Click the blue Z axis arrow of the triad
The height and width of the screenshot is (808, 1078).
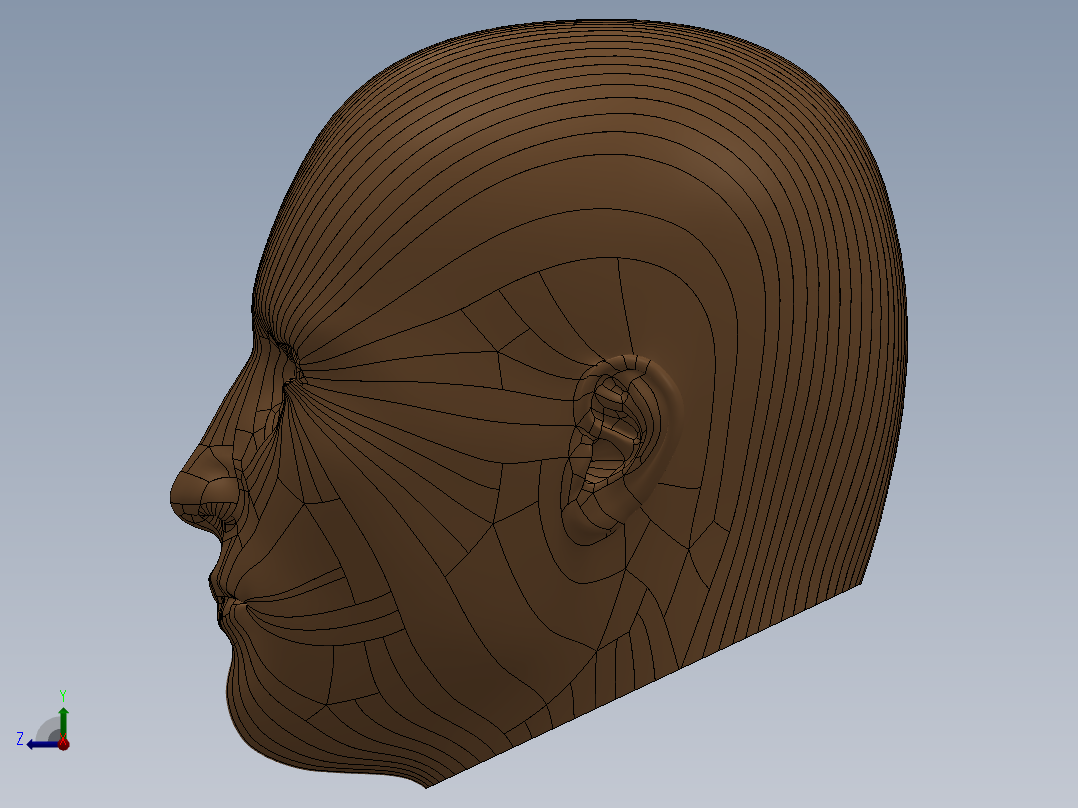[x=43, y=744]
